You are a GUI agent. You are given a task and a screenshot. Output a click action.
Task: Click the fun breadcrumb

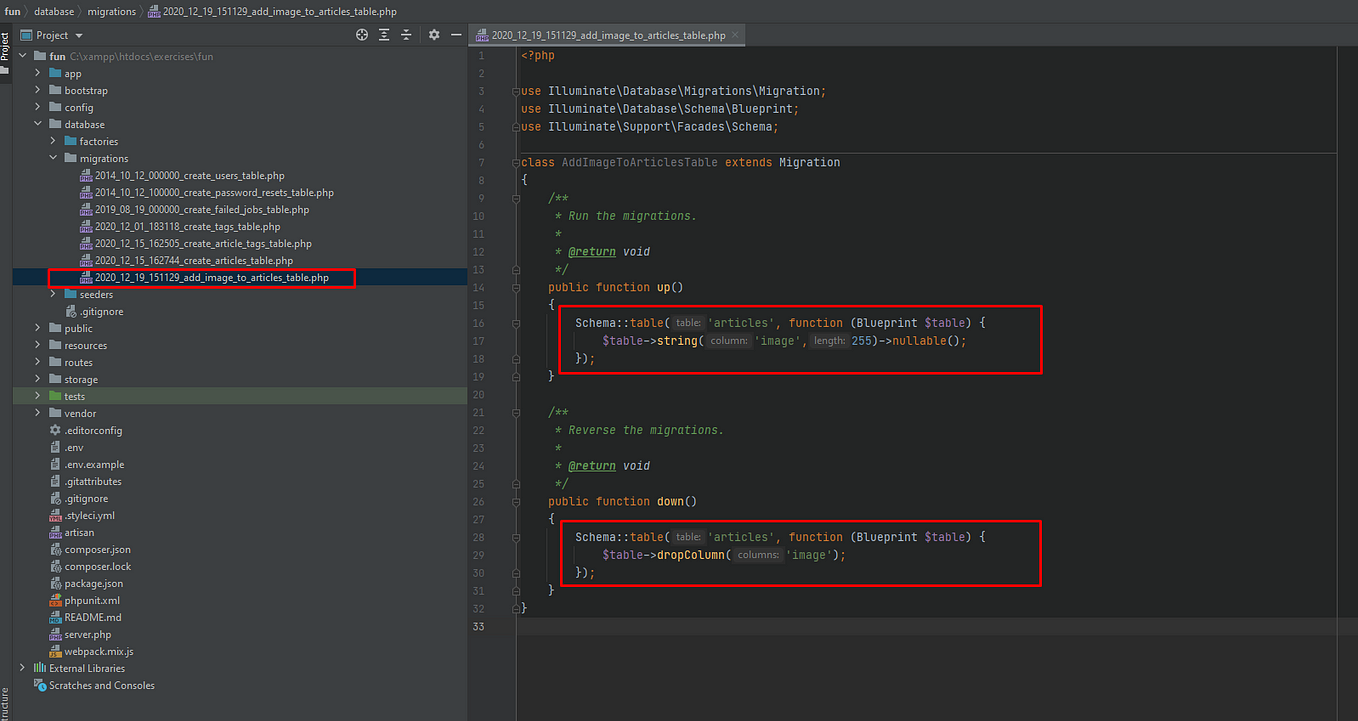(11, 11)
